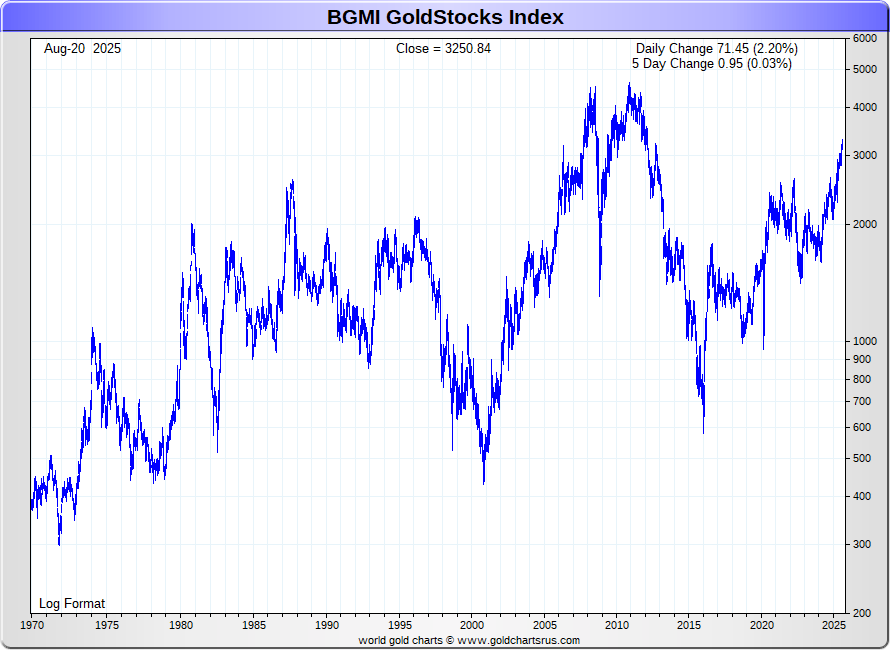Viewport: 890px width, 650px height.
Task: Click the Close = 3250.84 value
Action: click(443, 49)
